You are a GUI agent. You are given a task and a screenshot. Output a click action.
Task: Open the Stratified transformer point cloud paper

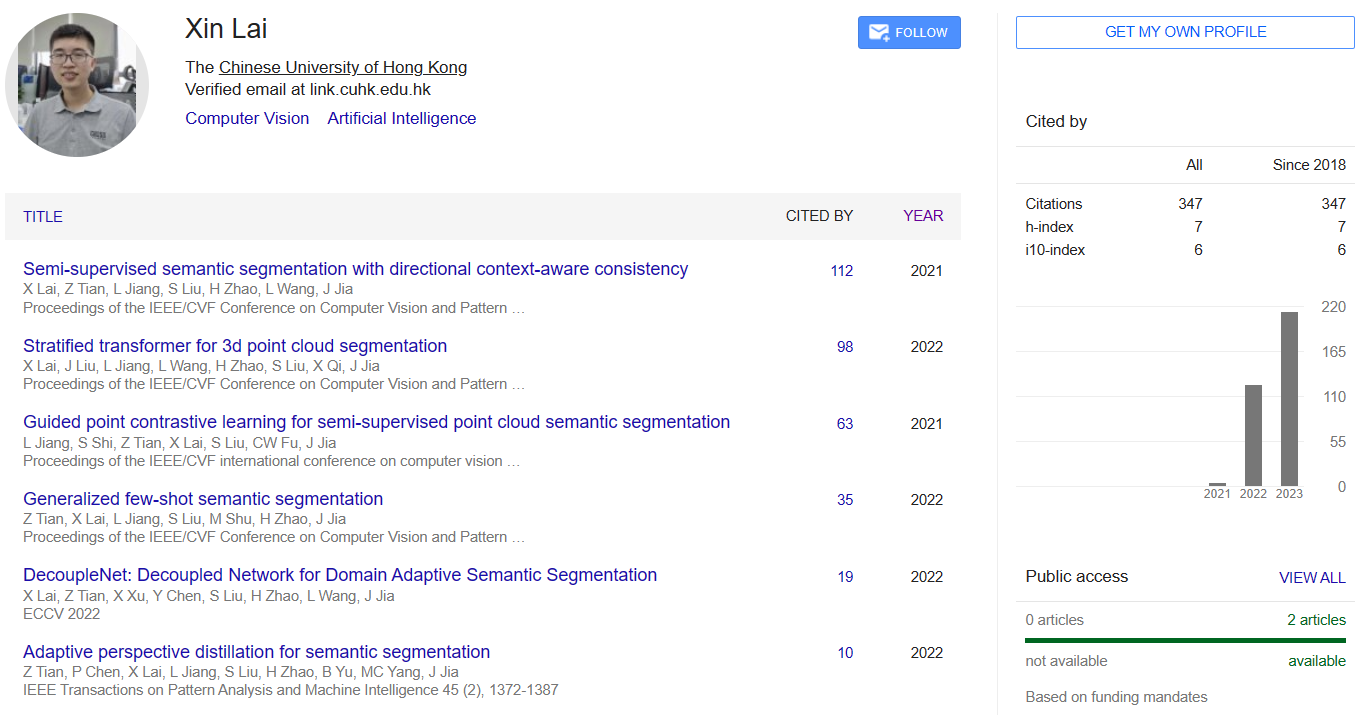pos(236,345)
